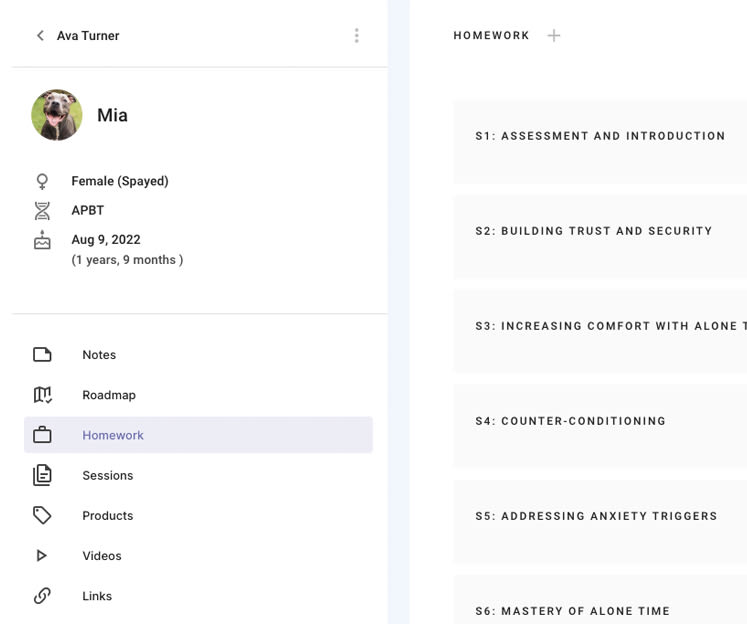Click the birthday cake icon
This screenshot has width=747, height=624.
point(42,240)
